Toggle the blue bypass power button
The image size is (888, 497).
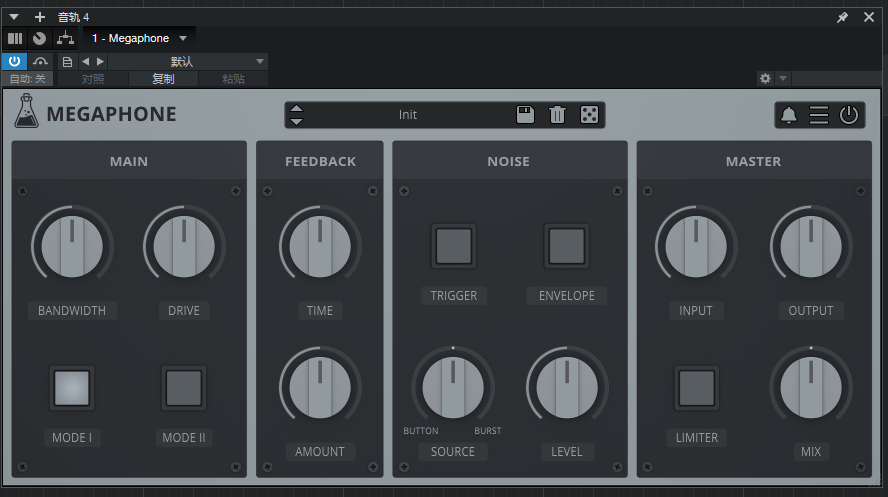[14, 61]
